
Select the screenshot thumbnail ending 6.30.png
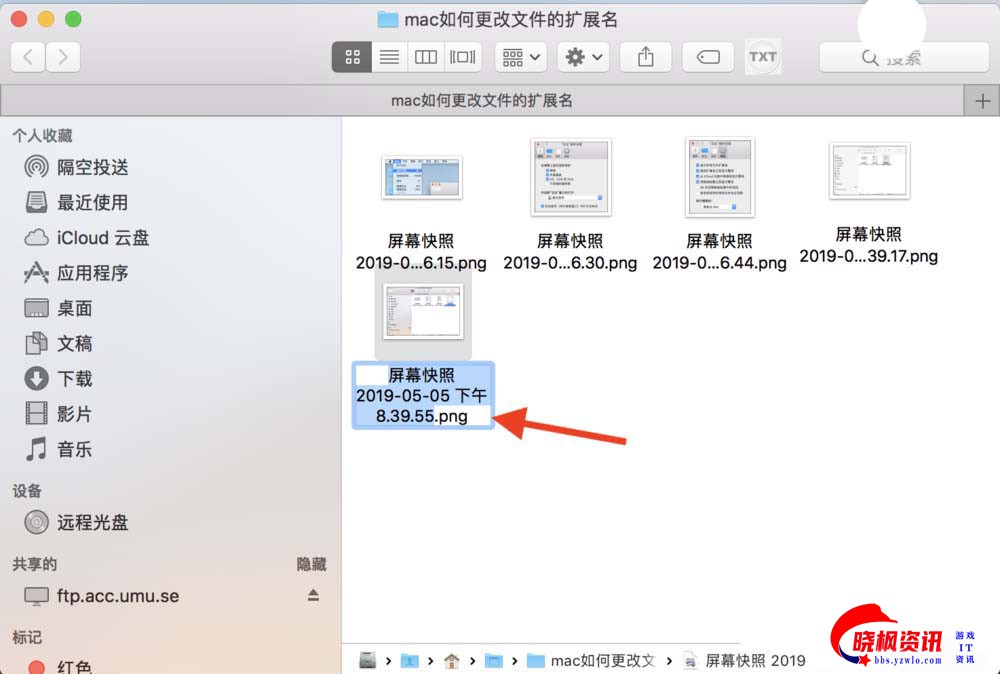pos(570,178)
